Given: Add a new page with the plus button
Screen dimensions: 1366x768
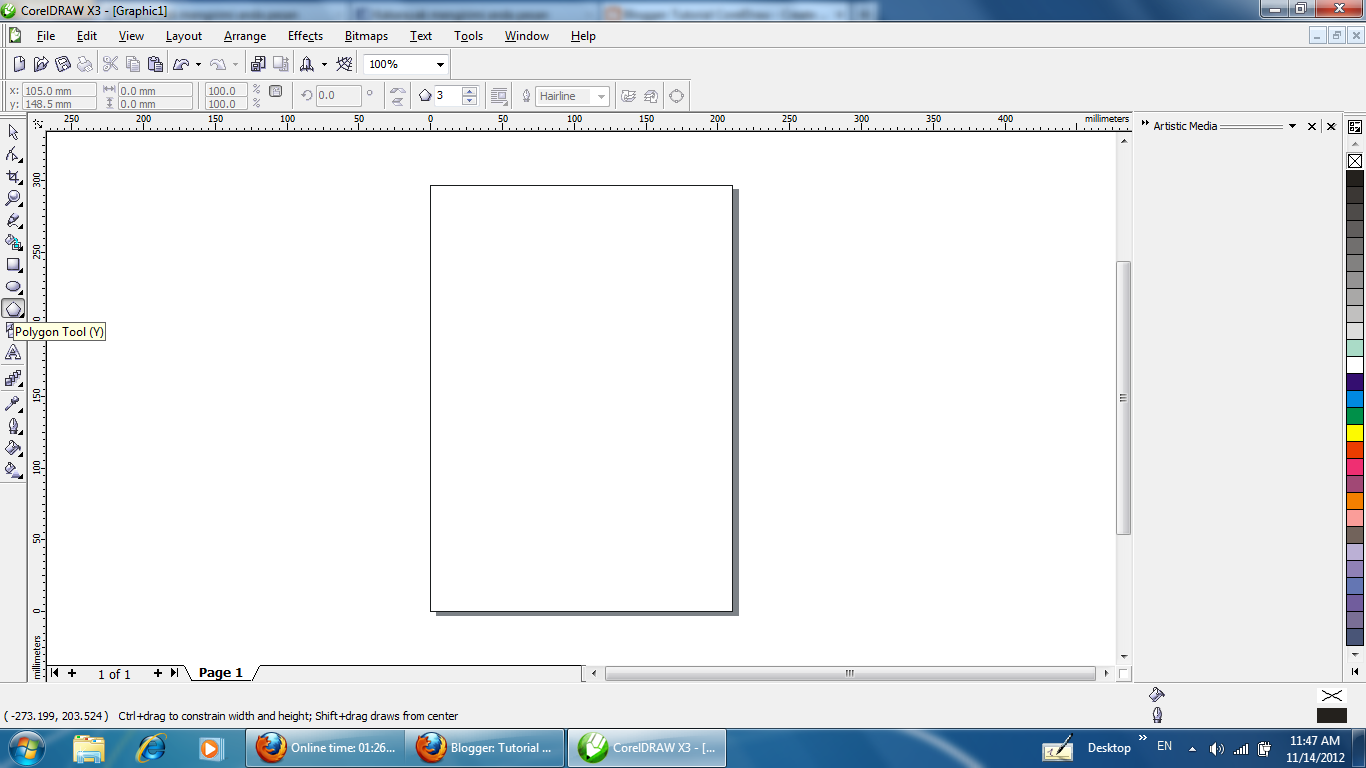Looking at the screenshot, I should [x=71, y=673].
